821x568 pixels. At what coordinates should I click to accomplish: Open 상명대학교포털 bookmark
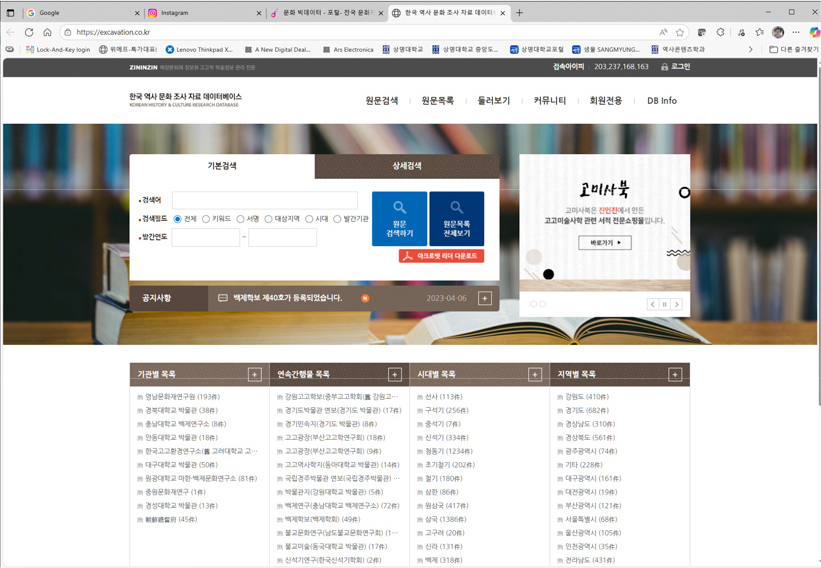(537, 50)
